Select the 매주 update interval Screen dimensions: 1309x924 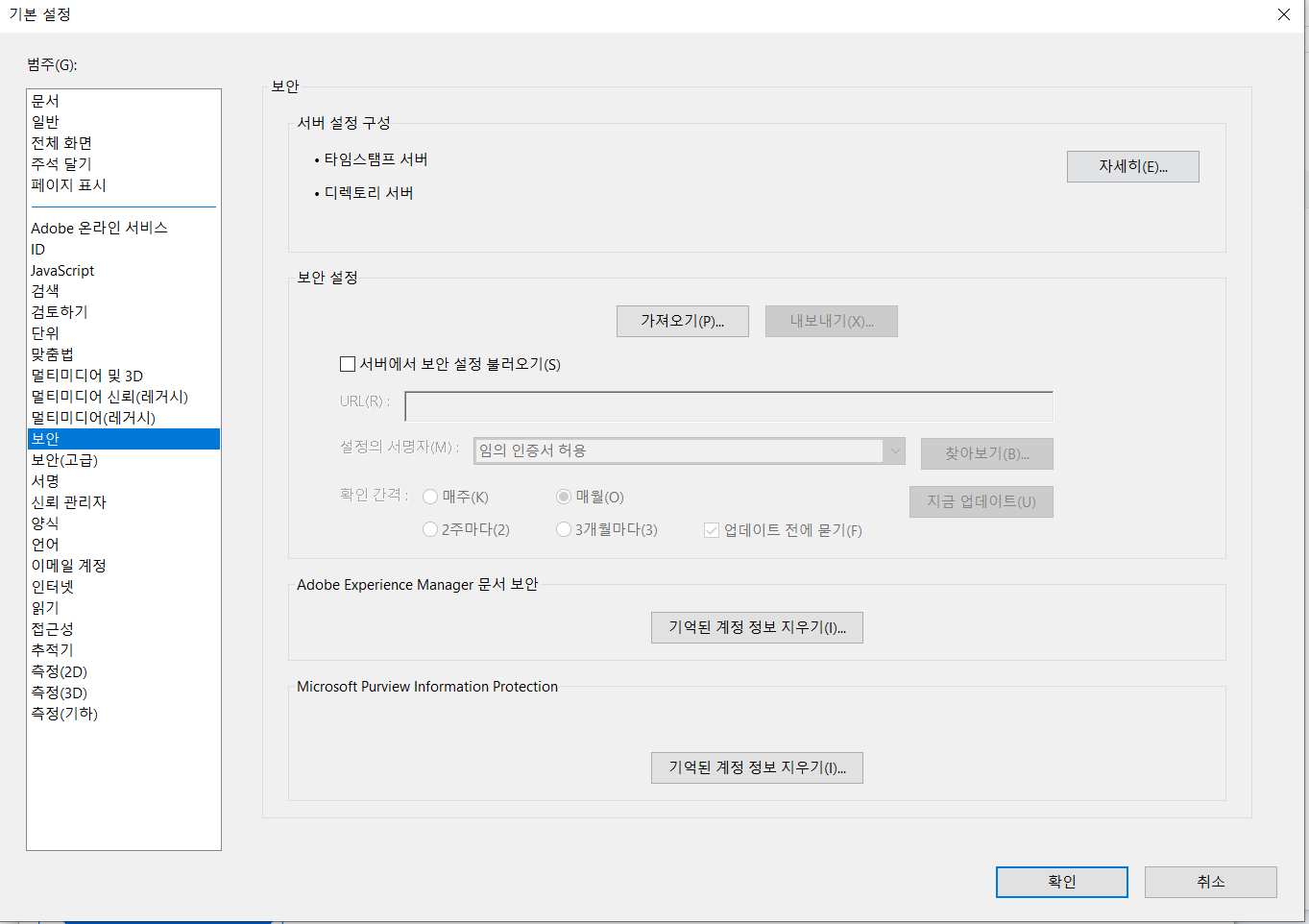pyautogui.click(x=430, y=497)
